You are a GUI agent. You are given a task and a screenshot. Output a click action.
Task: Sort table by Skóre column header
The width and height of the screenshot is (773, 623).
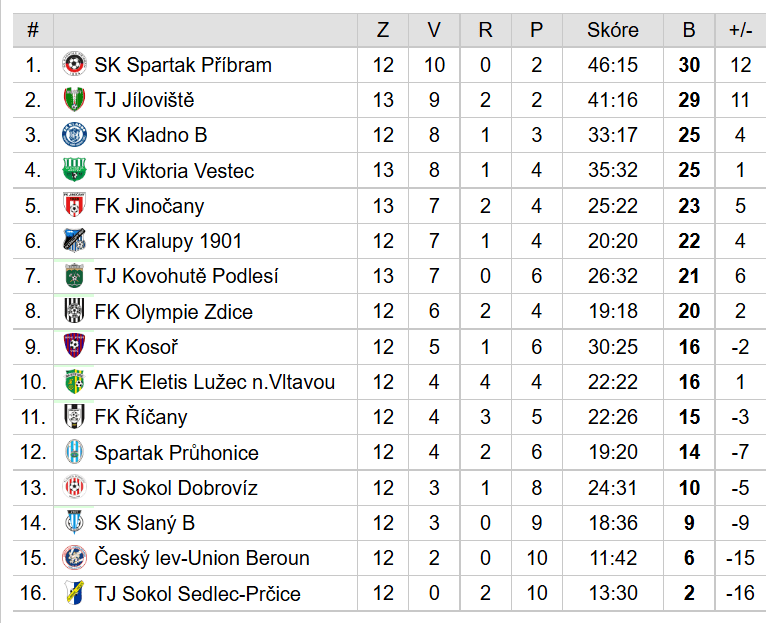pos(613,30)
